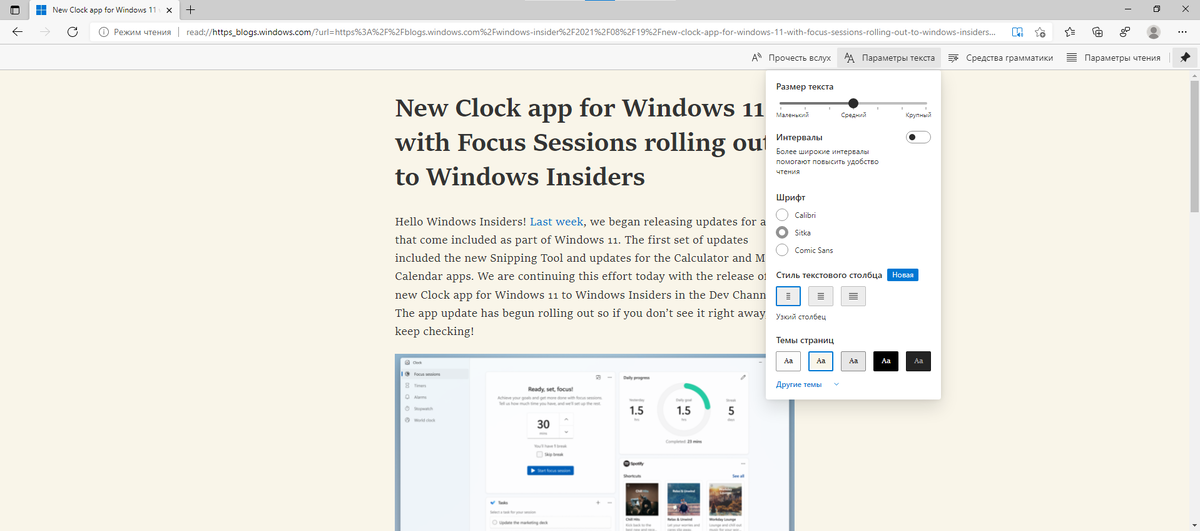The height and width of the screenshot is (531, 1200).
Task: Exit immersive reader using the book icon
Action: pos(1016,32)
